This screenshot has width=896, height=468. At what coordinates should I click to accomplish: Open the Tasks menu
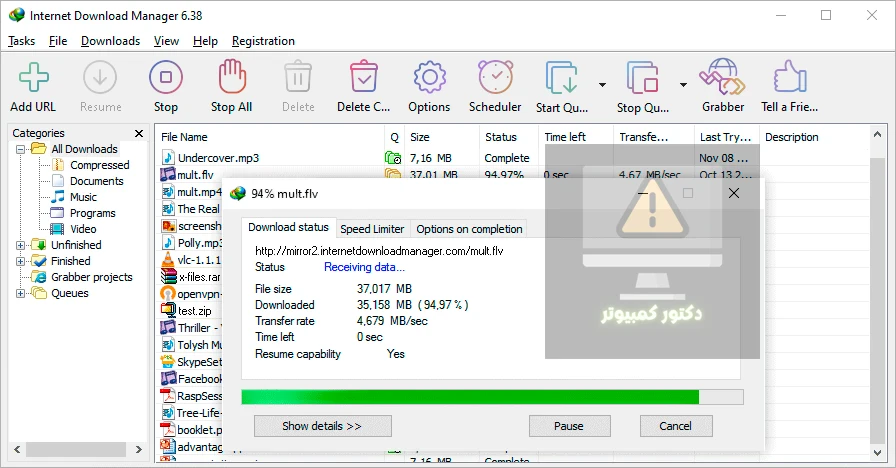[x=21, y=41]
